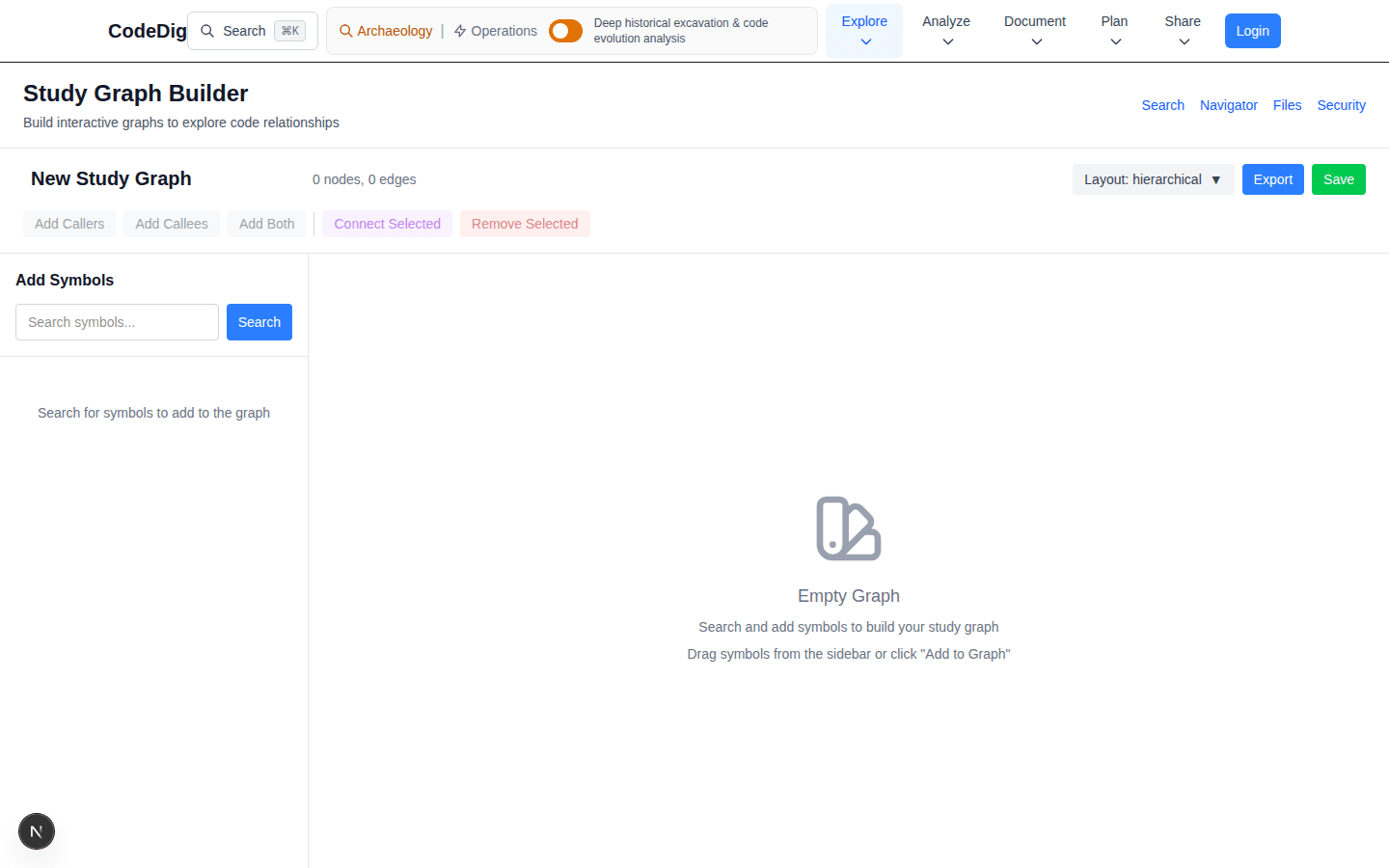Screen dimensions: 1389x868
Task: Expand the Analyze menu
Action: point(945,30)
